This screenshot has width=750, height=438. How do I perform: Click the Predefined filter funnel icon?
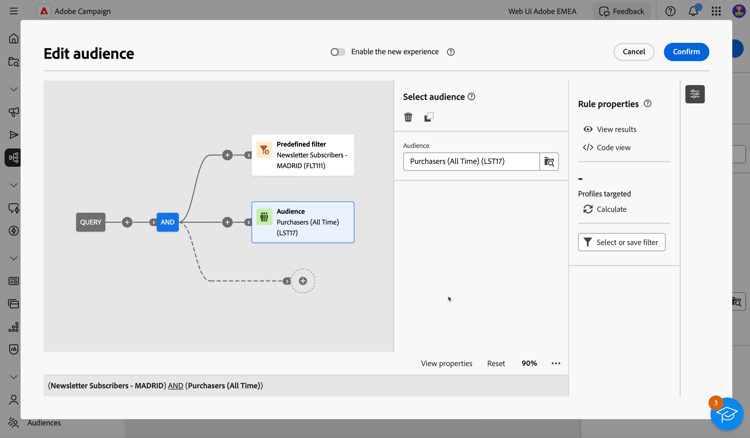coord(264,150)
